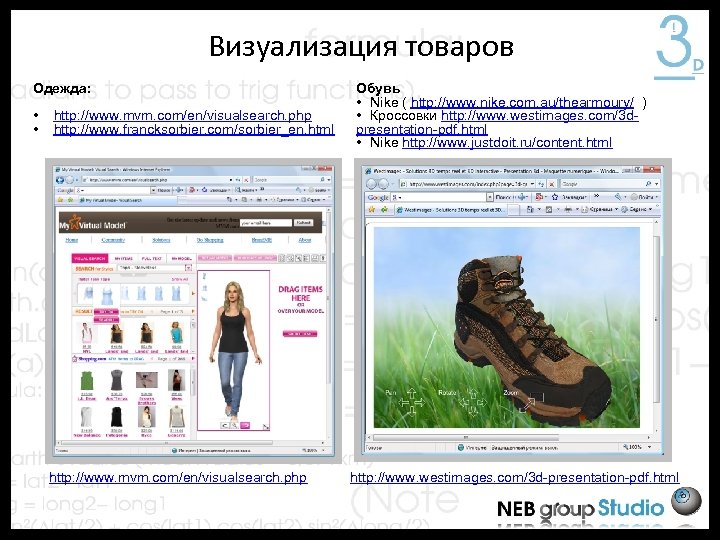720x540 pixels.
Task: Select the Westimages browser tab
Action: coord(451,209)
